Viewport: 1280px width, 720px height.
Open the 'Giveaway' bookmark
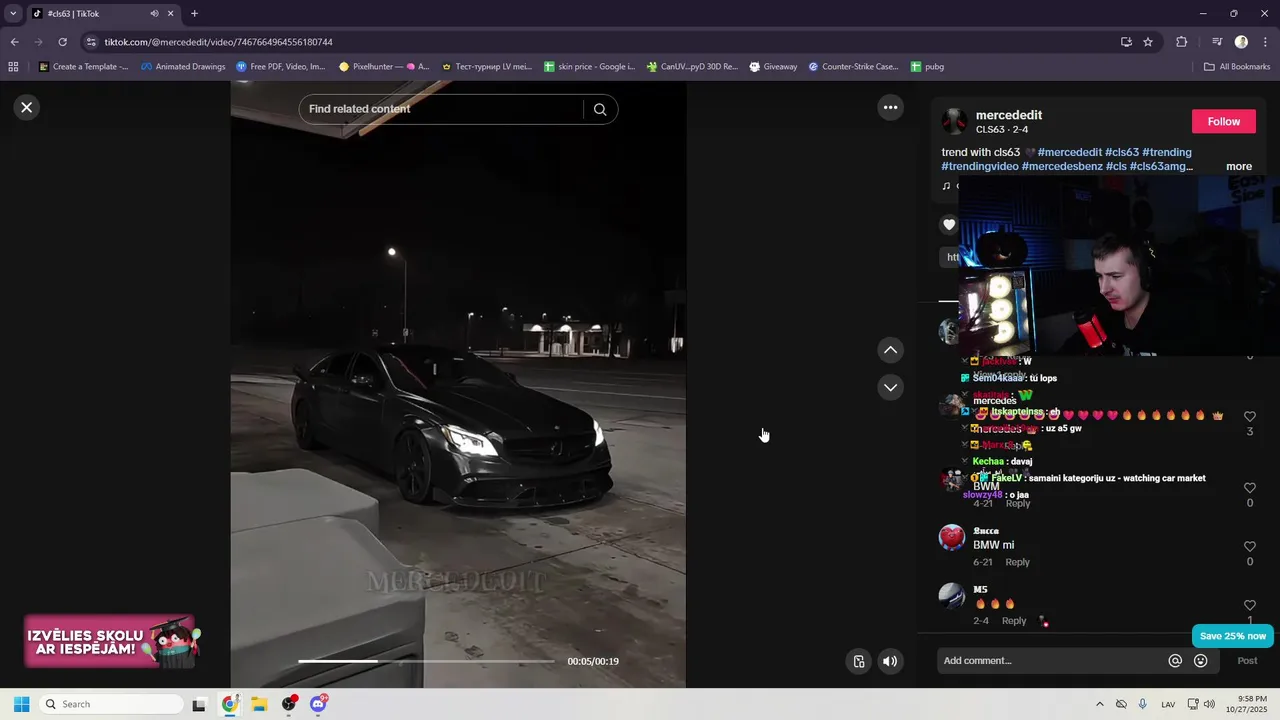(x=773, y=67)
